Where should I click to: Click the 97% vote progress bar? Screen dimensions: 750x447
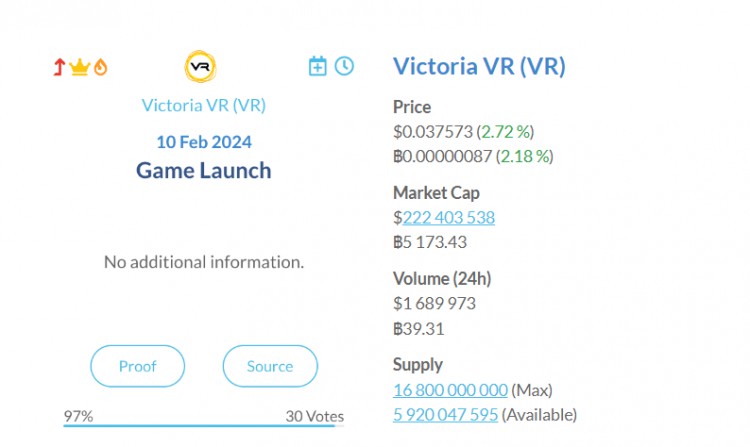204,425
